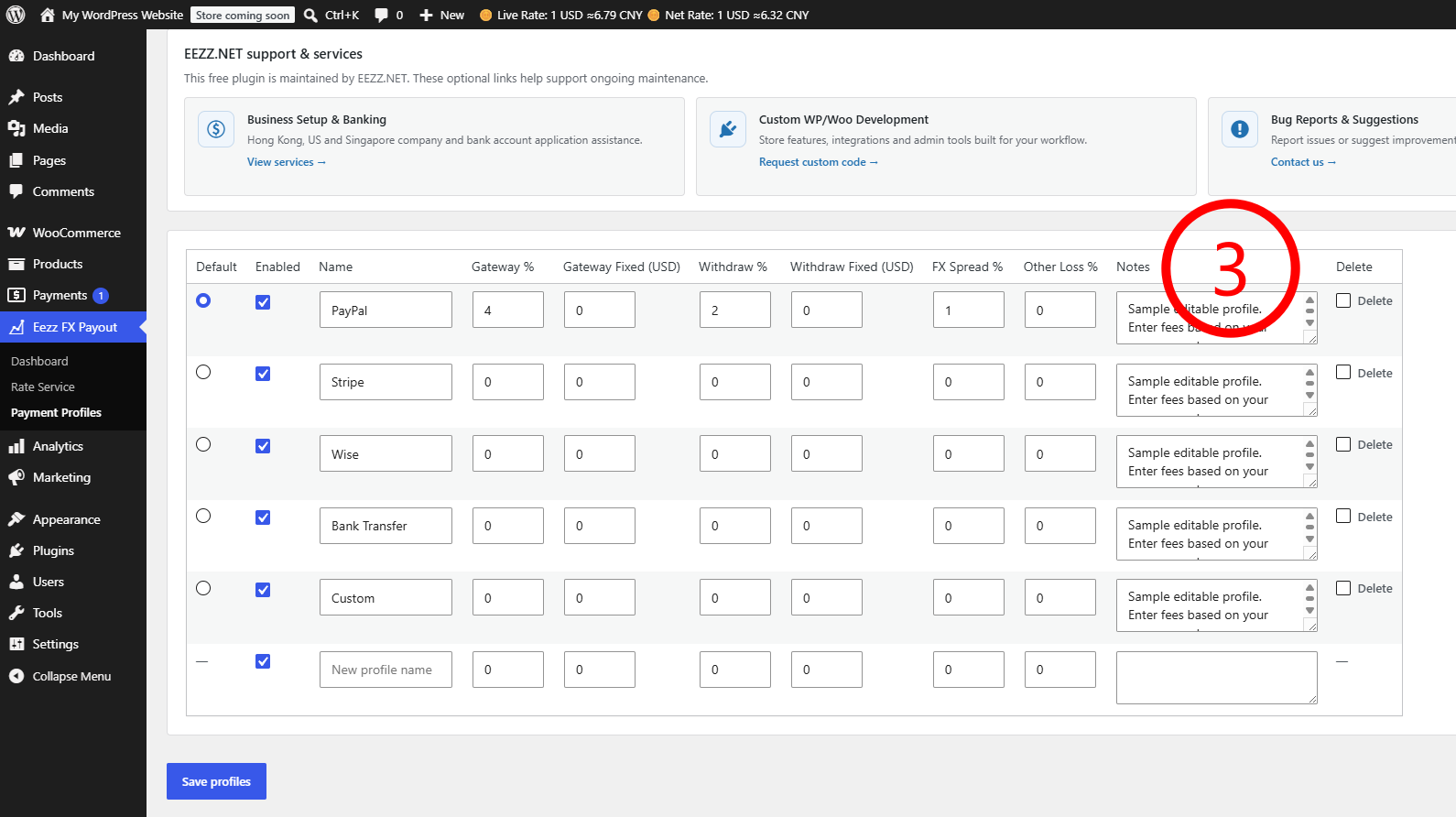
Task: Click the Business Setup dollar card icon
Action: coord(216,129)
